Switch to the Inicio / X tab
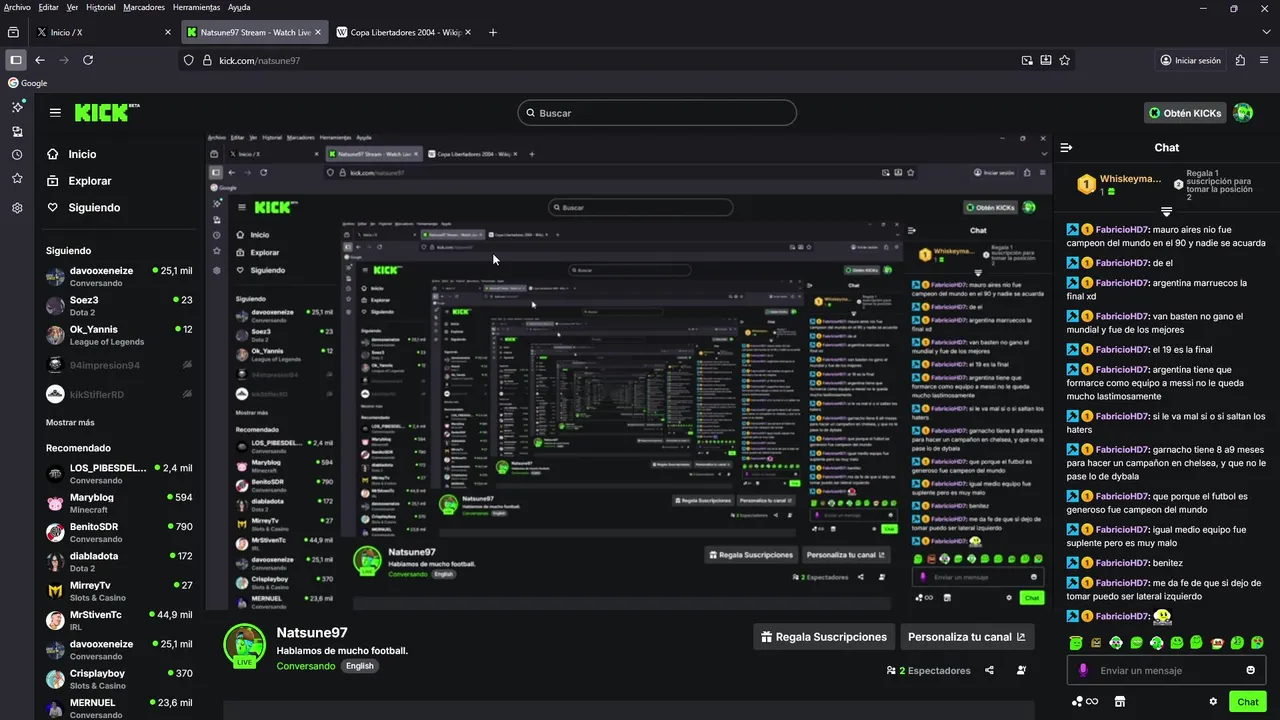The height and width of the screenshot is (720, 1280). (x=104, y=32)
